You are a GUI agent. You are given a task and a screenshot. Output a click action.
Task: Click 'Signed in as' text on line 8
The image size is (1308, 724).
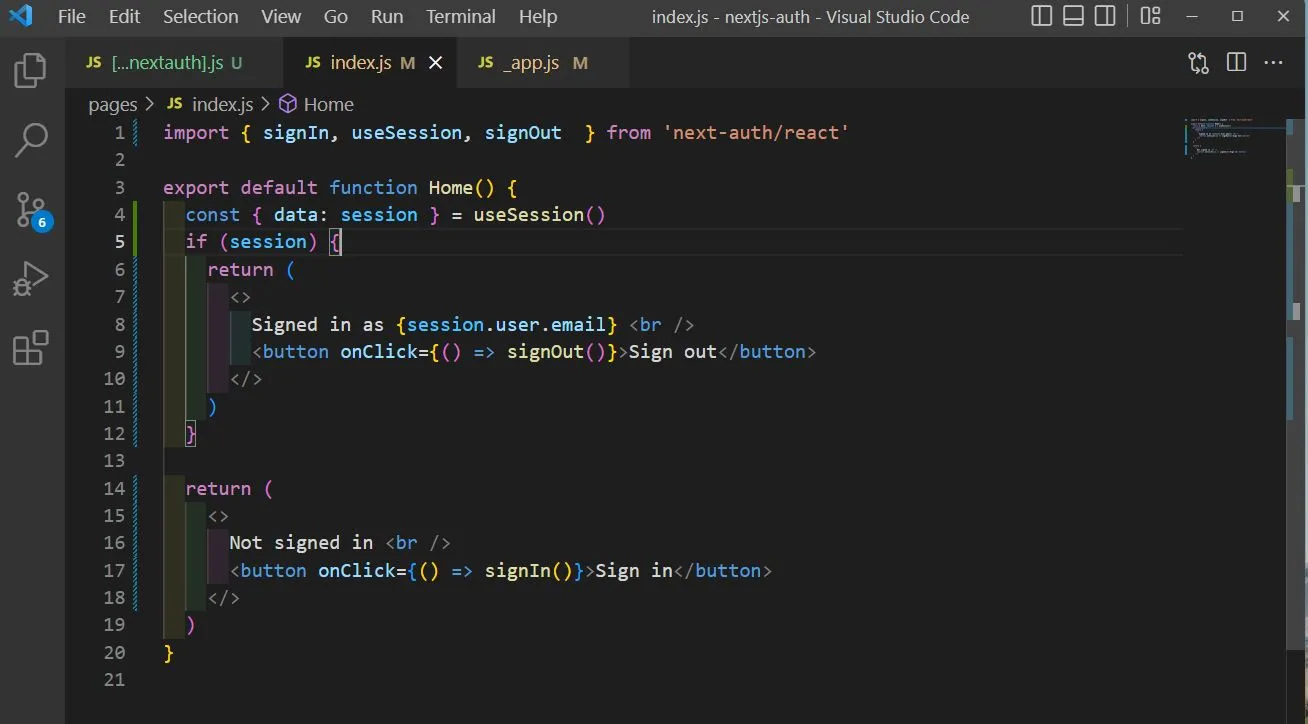318,324
